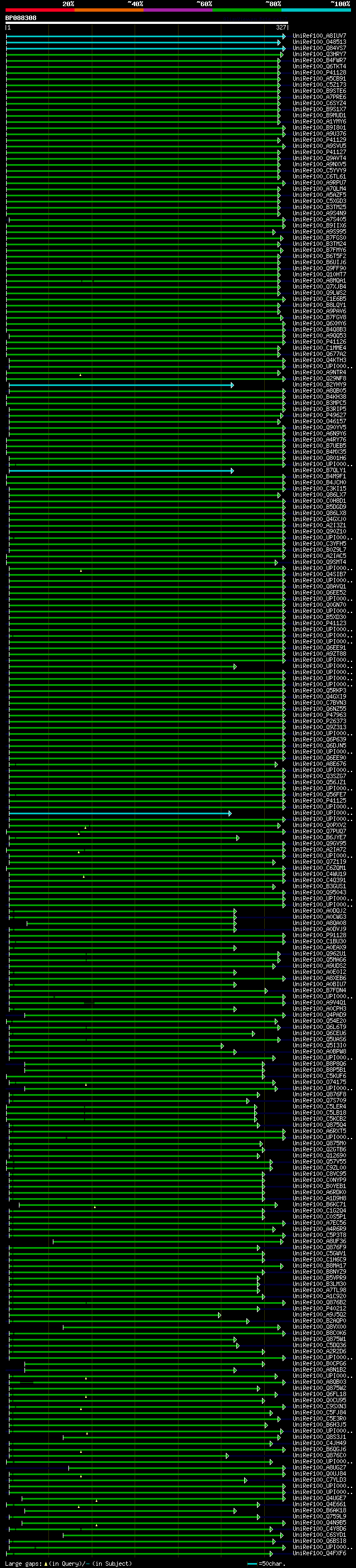Pick the UniRef100_A8N1B2 label
The width and height of the screenshot is (356, 1568).
coord(319,1369)
